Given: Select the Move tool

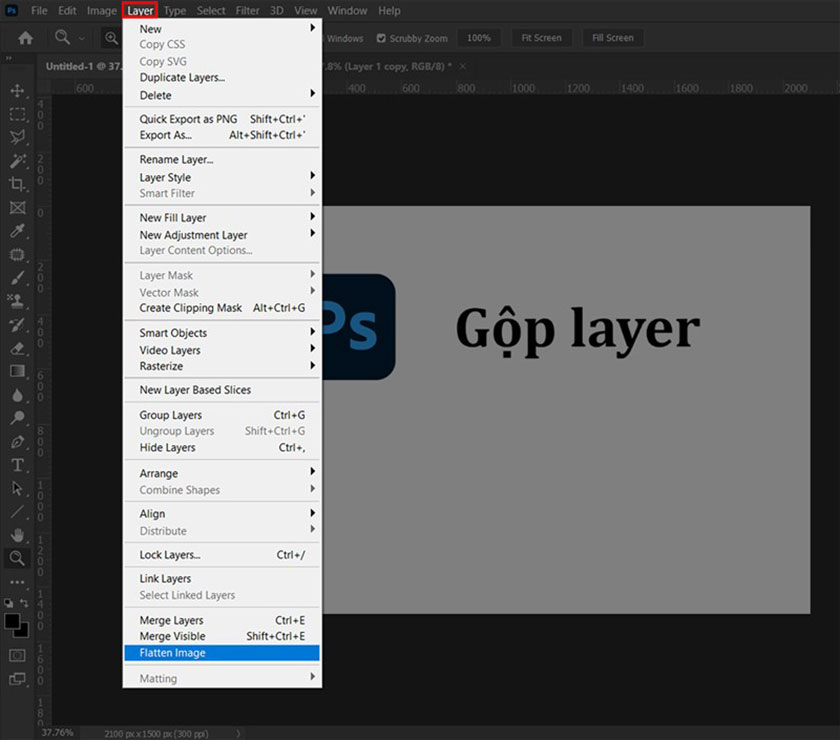Looking at the screenshot, I should coord(17,91).
